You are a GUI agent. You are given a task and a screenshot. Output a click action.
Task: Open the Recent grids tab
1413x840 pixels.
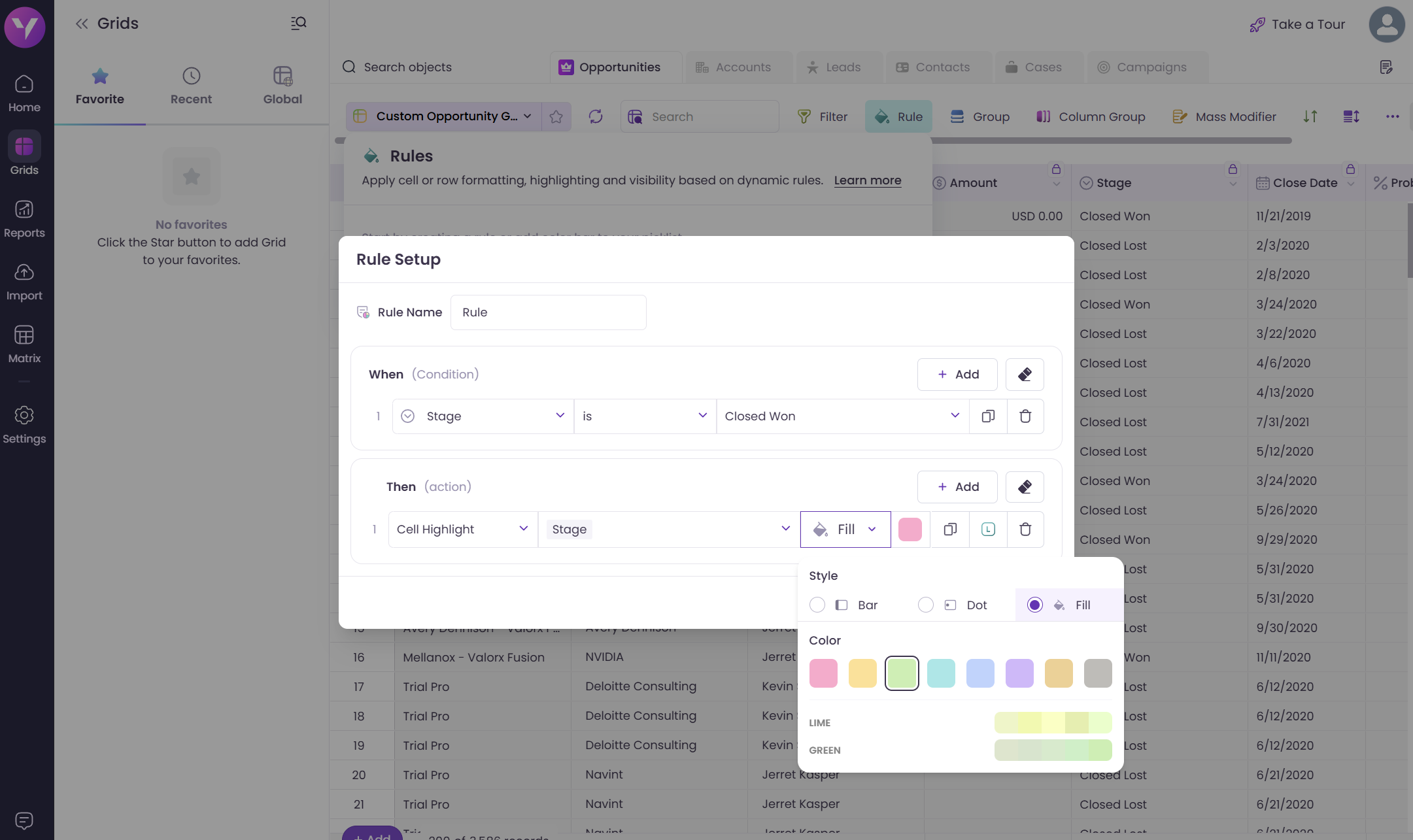(x=191, y=86)
